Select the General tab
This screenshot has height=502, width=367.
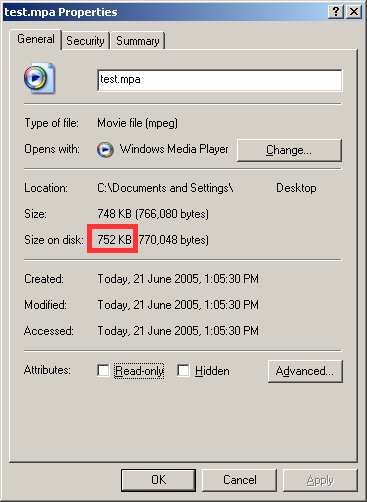pyautogui.click(x=36, y=39)
